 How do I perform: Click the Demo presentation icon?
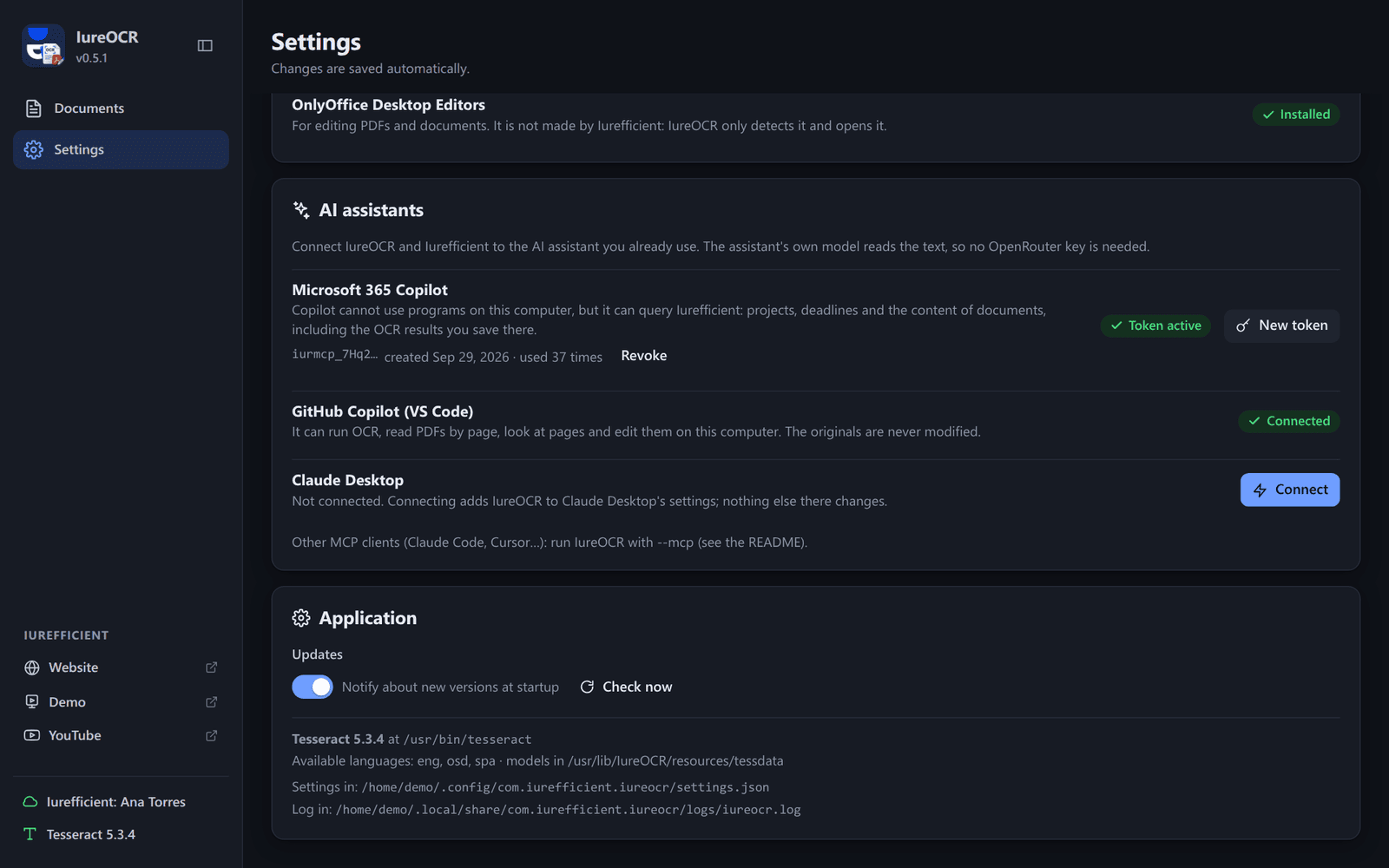(32, 701)
